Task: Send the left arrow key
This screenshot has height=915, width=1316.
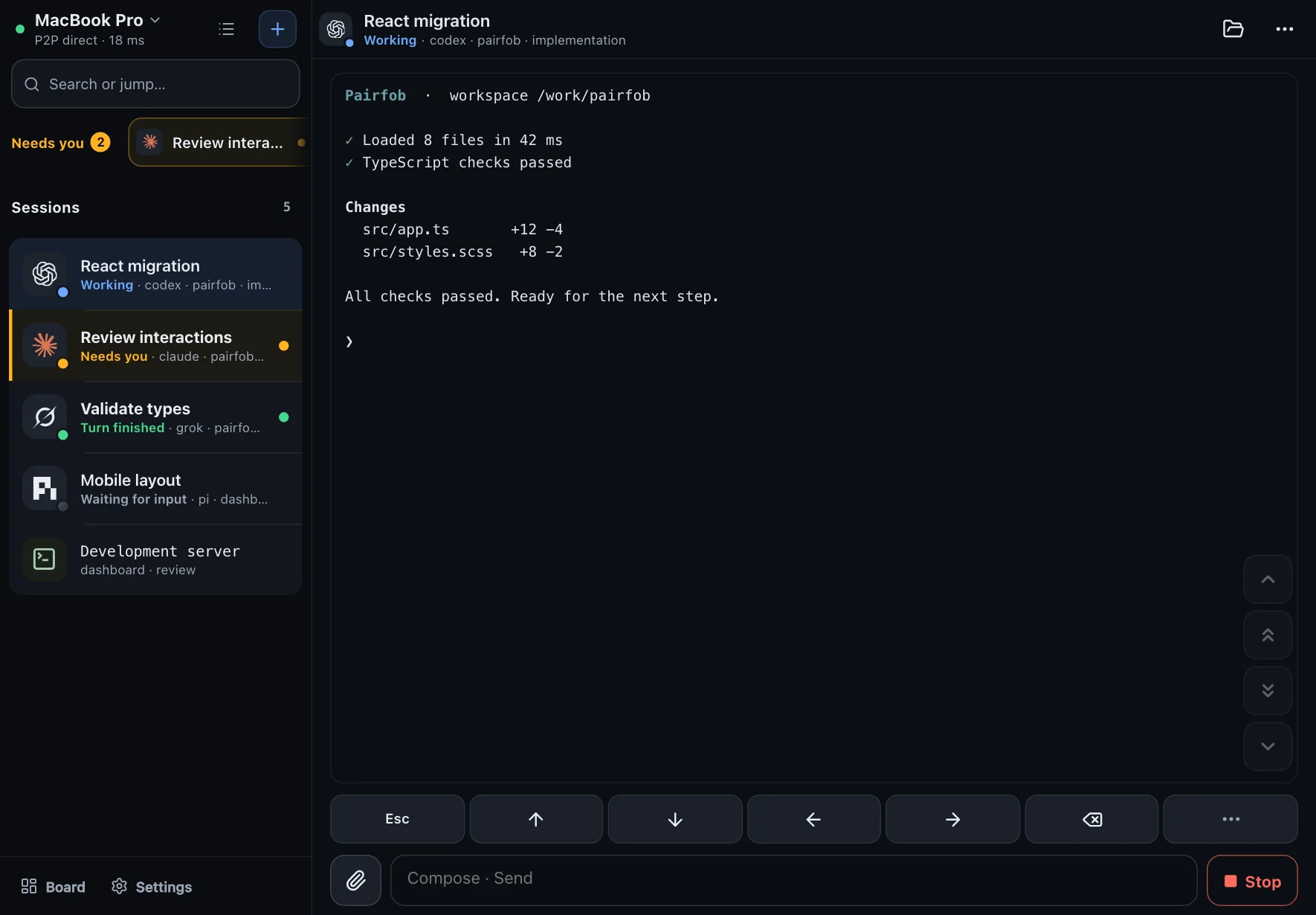Action: 813,819
